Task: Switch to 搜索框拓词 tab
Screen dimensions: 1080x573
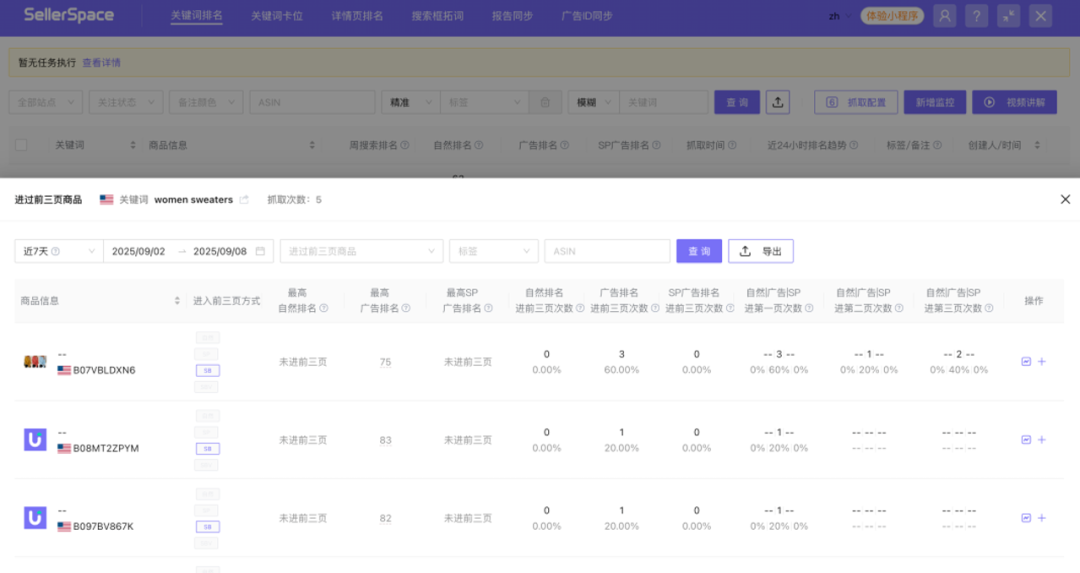Action: click(x=437, y=16)
